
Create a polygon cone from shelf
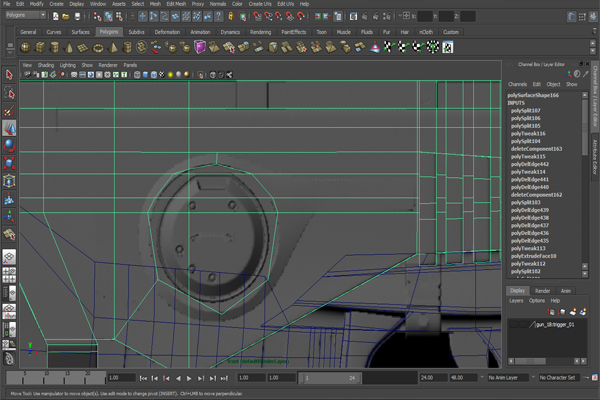tap(69, 47)
